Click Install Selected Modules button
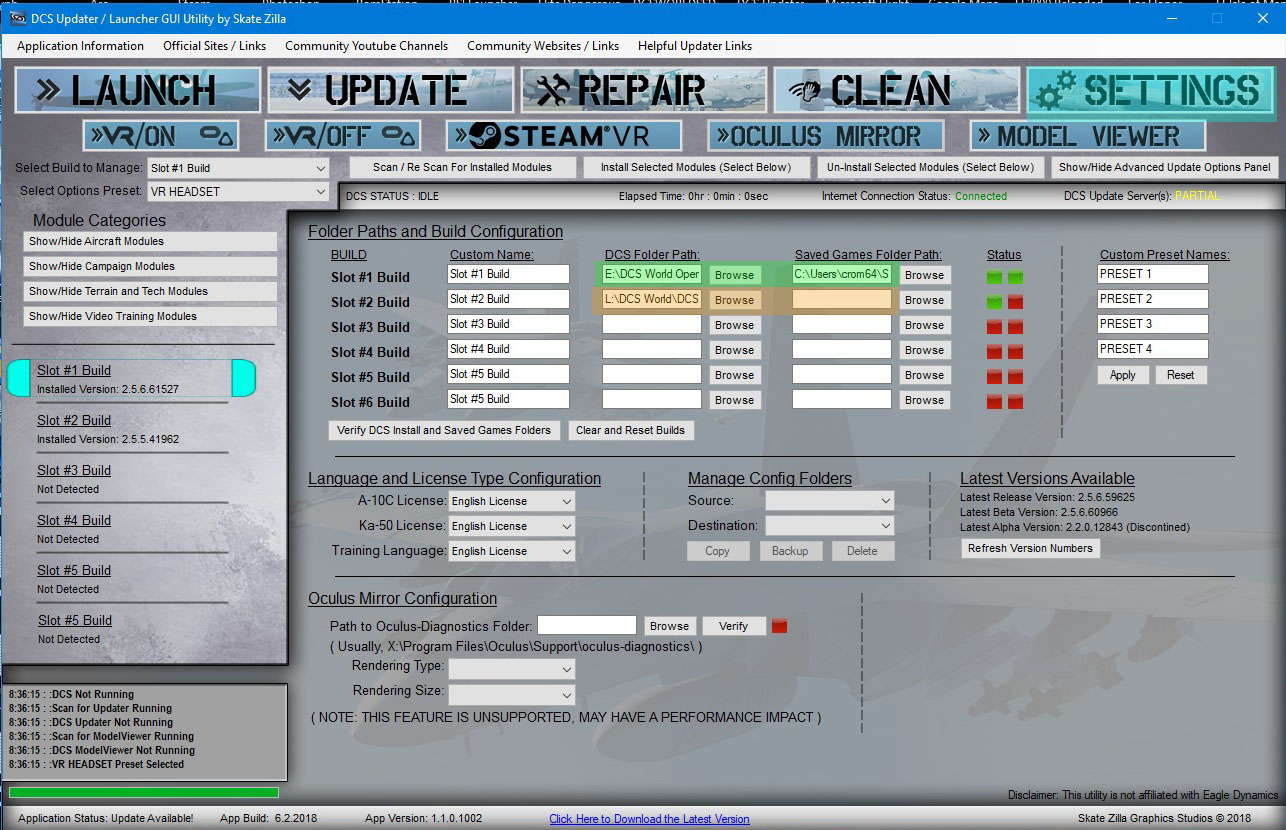The width and height of the screenshot is (1286, 830). pyautogui.click(x=696, y=167)
